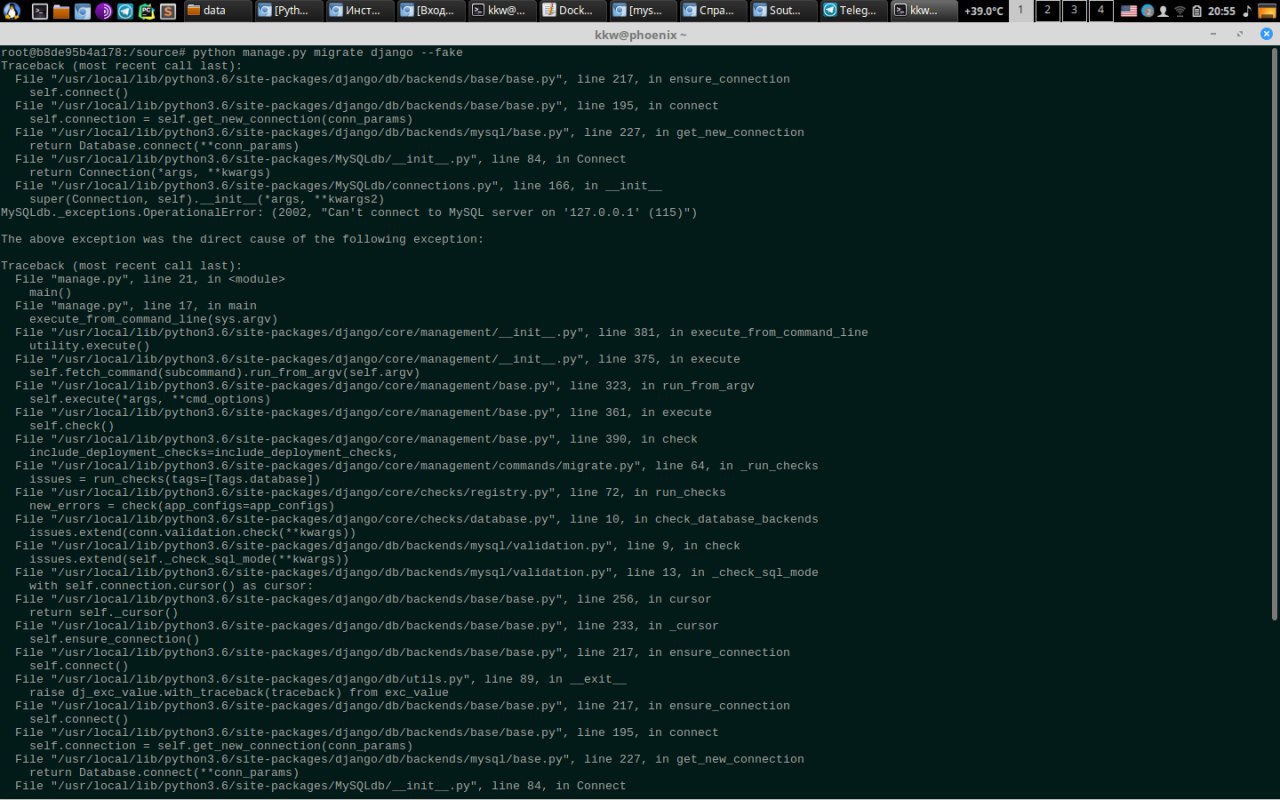This screenshot has width=1280, height=800.
Task: Click the music note tray icon
Action: click(x=1247, y=11)
